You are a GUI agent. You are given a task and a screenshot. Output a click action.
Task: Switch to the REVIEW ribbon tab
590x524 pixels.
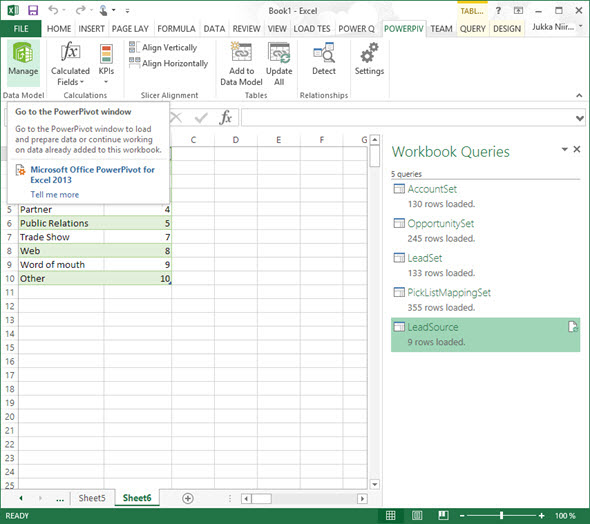point(246,29)
